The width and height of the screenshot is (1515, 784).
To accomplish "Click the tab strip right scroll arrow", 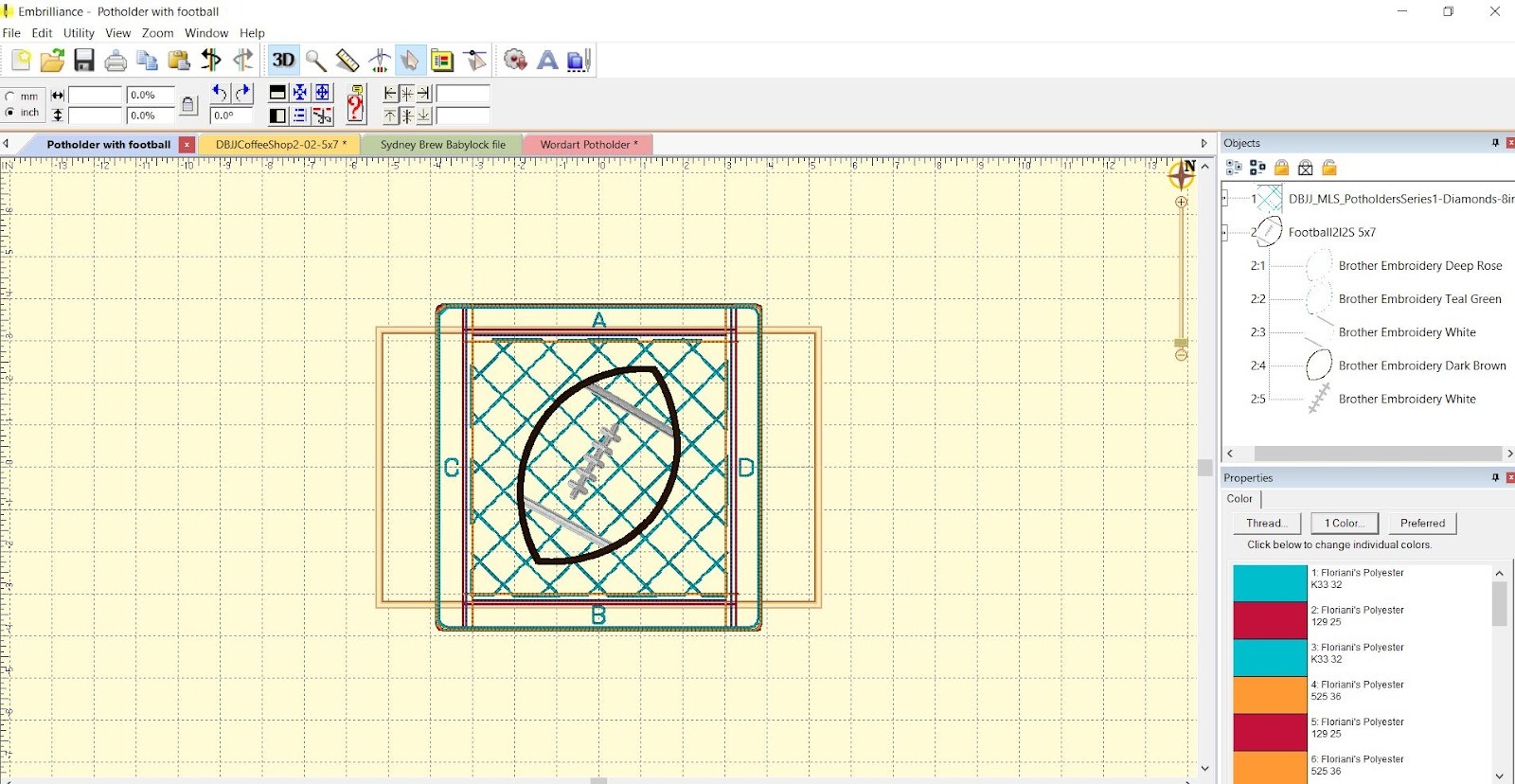I will pos(1203,144).
